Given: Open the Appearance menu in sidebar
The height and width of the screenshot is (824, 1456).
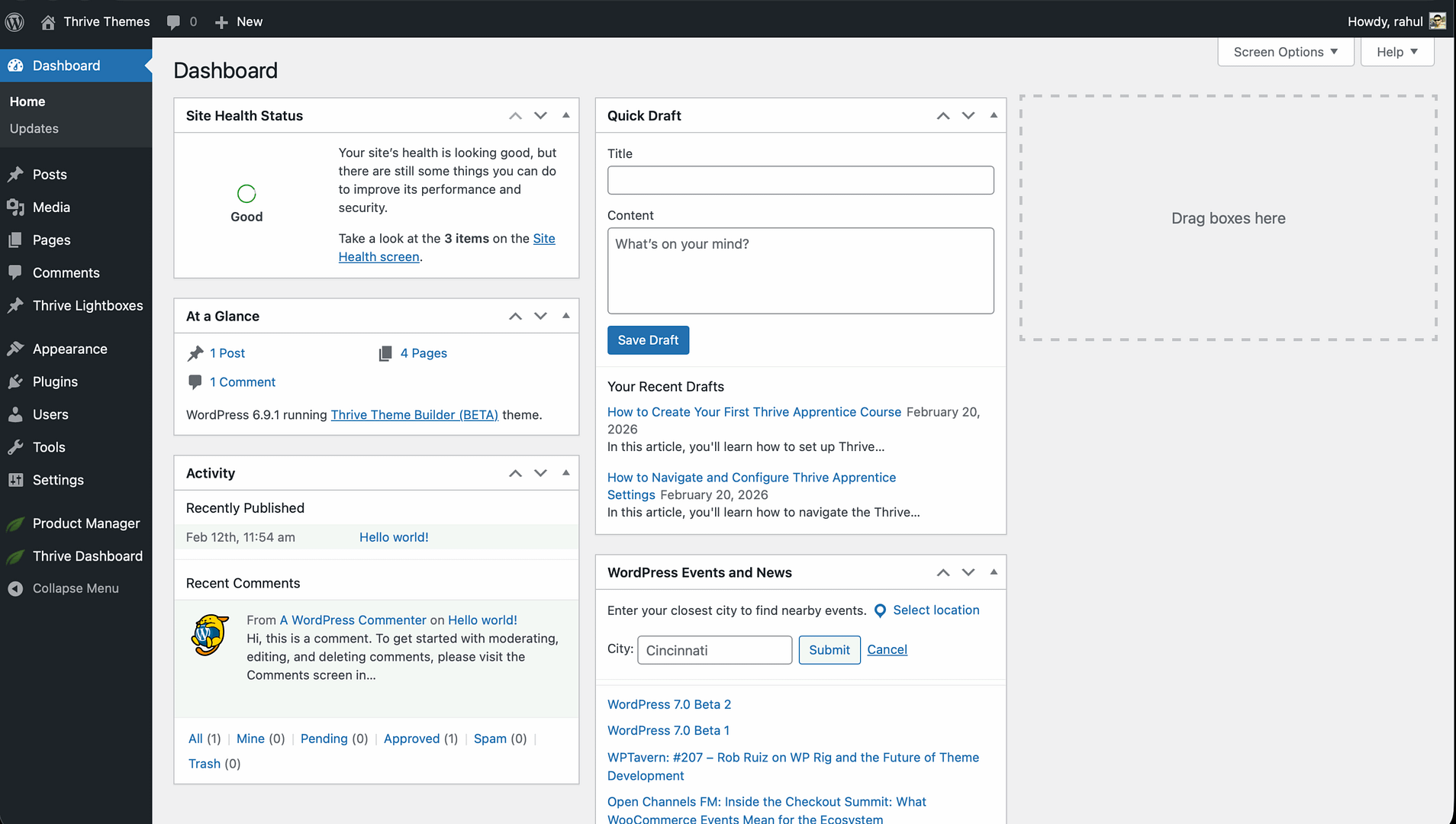Looking at the screenshot, I should pyautogui.click(x=69, y=349).
